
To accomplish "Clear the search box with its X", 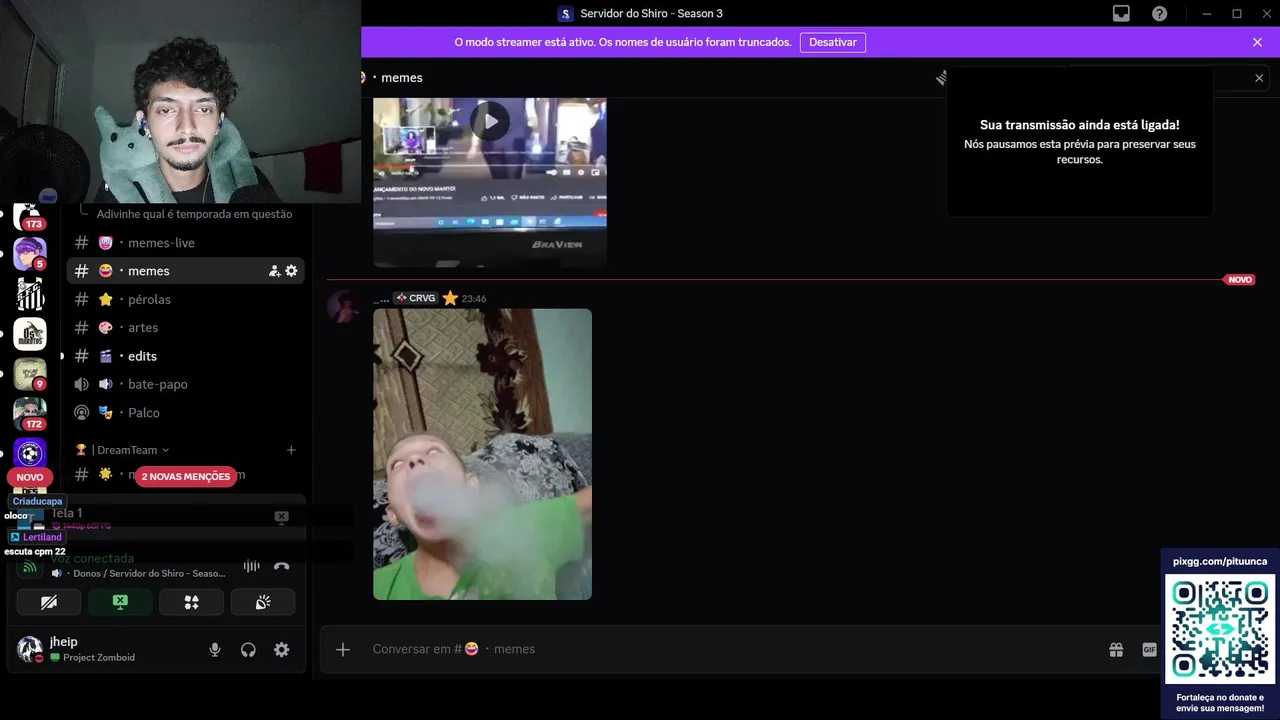I will pyautogui.click(x=1259, y=78).
